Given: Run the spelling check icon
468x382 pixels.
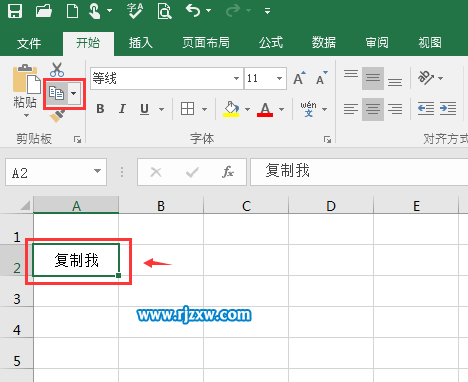Looking at the screenshot, I should (135, 11).
